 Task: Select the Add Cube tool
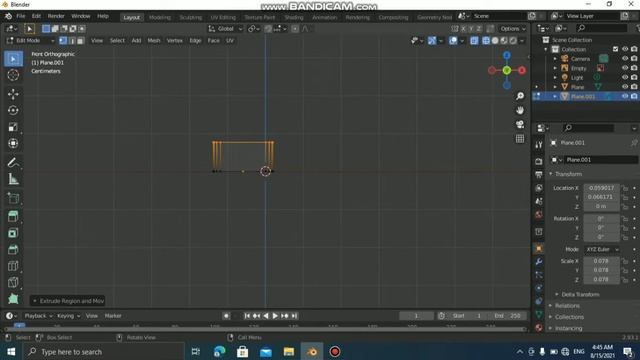13,198
